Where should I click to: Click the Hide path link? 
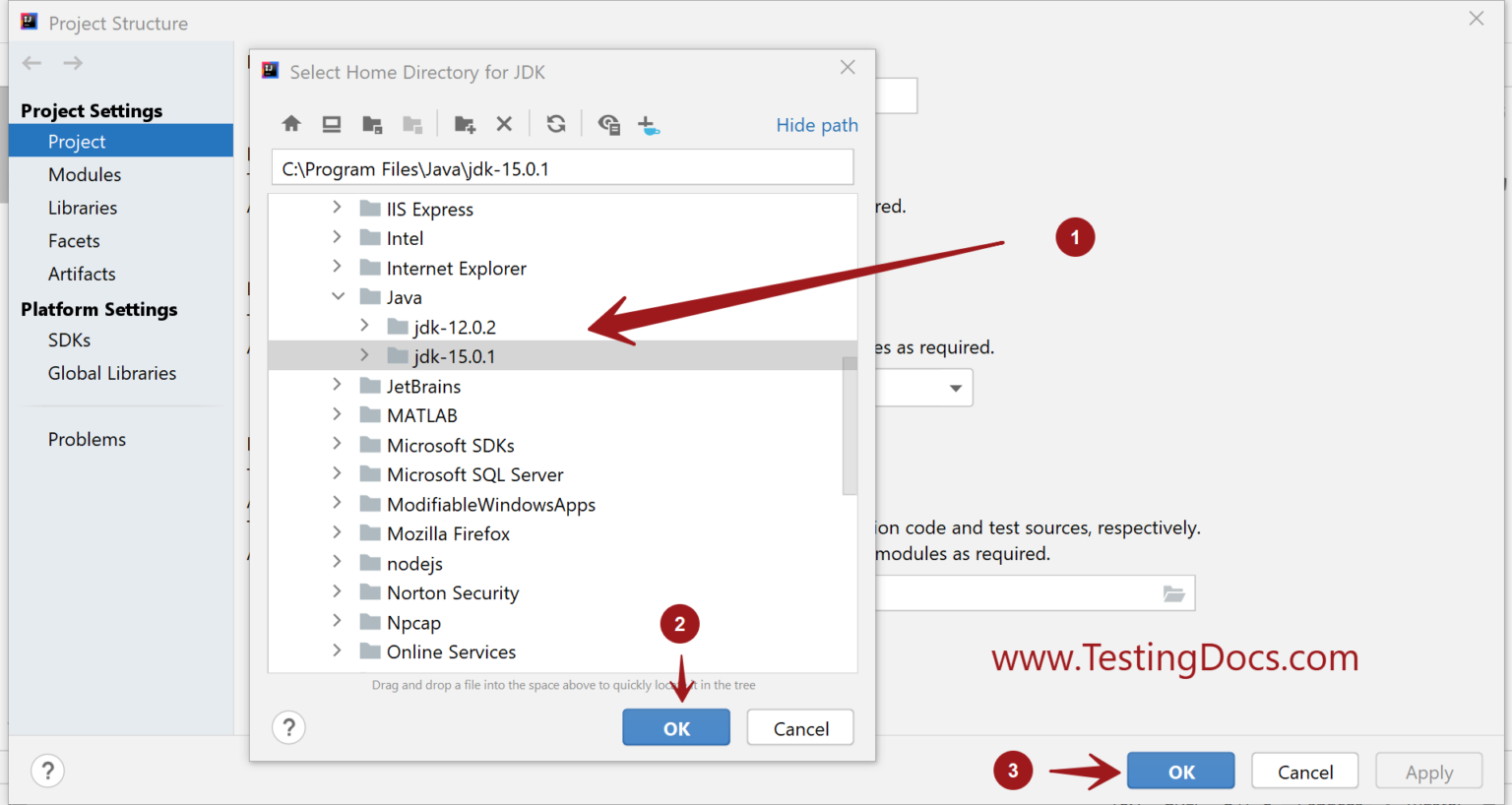[x=816, y=125]
